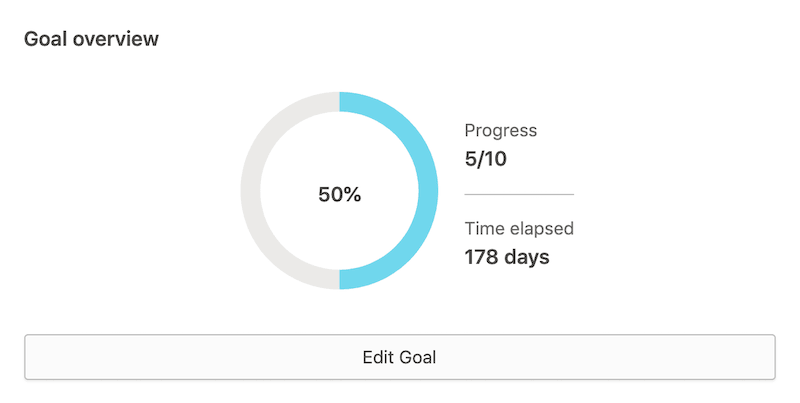
Task: Click the bottom point where blue arc ends
Action: tap(340, 279)
